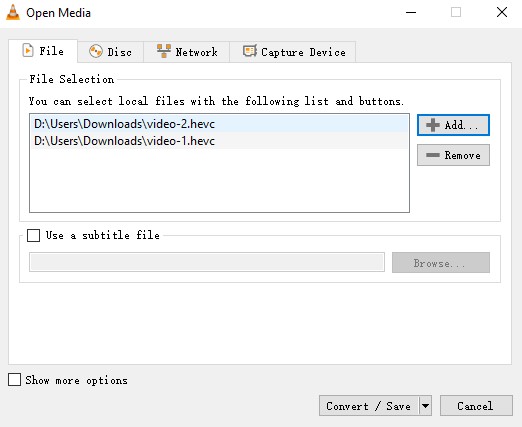This screenshot has height=427, width=522.
Task: Select the video-1.hevc file entry
Action: (219, 141)
